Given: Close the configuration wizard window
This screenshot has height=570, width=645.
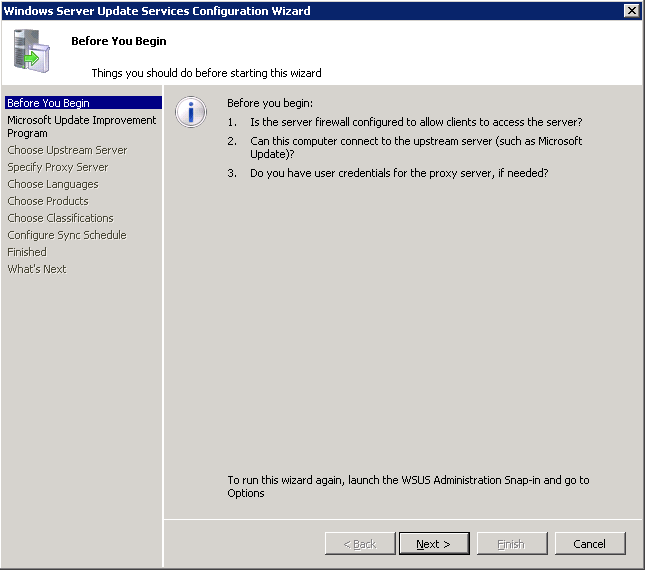Looking at the screenshot, I should (631, 10).
